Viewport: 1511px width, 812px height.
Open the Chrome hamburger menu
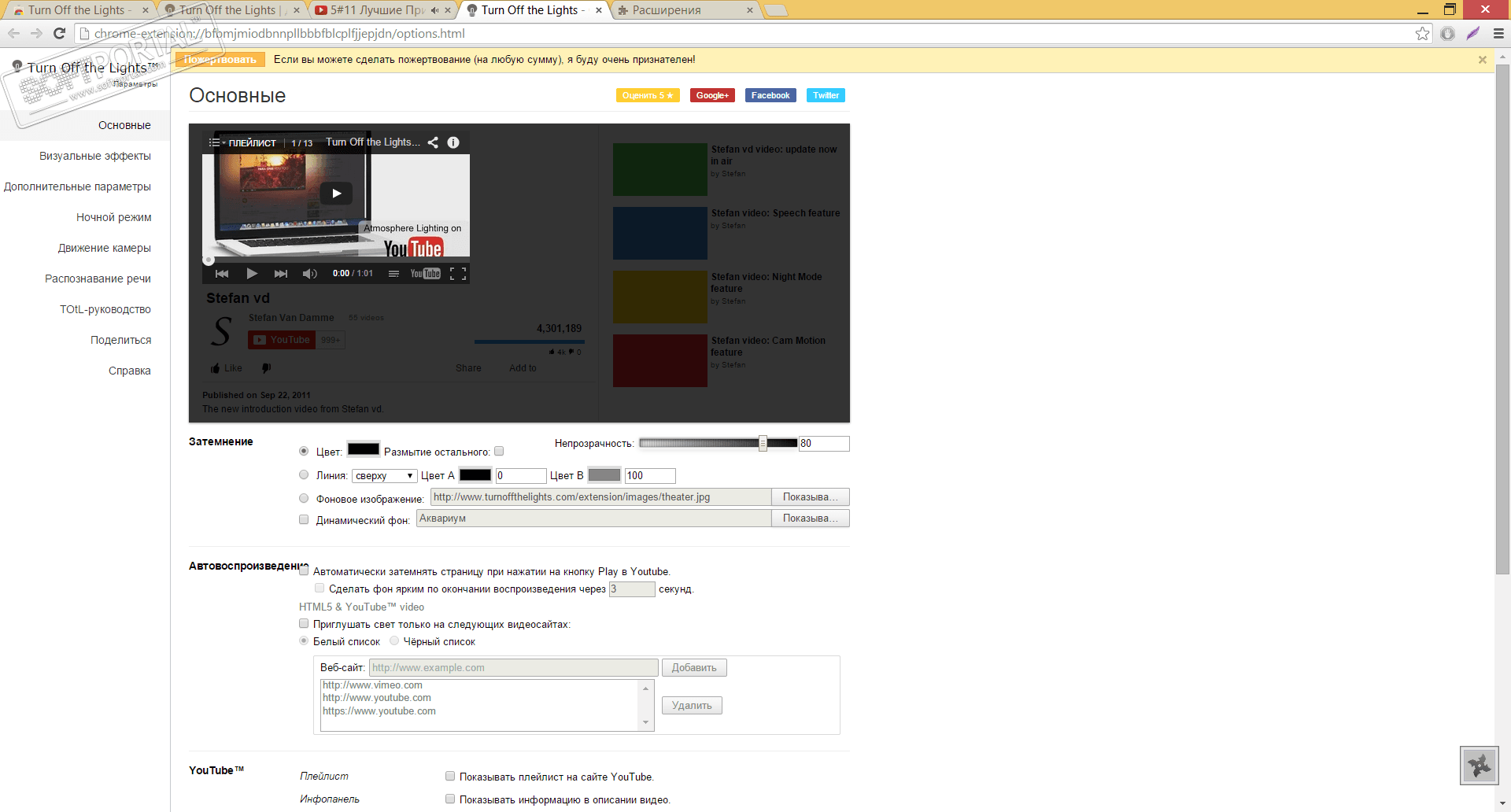1498,33
